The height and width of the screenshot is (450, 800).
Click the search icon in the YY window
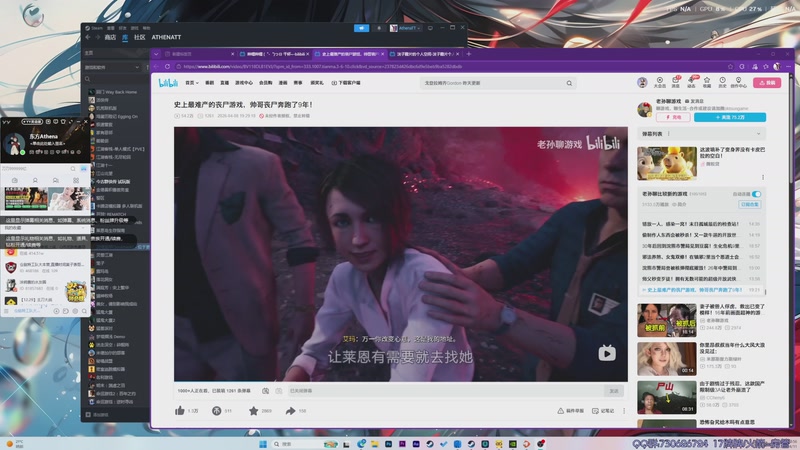pos(73,168)
